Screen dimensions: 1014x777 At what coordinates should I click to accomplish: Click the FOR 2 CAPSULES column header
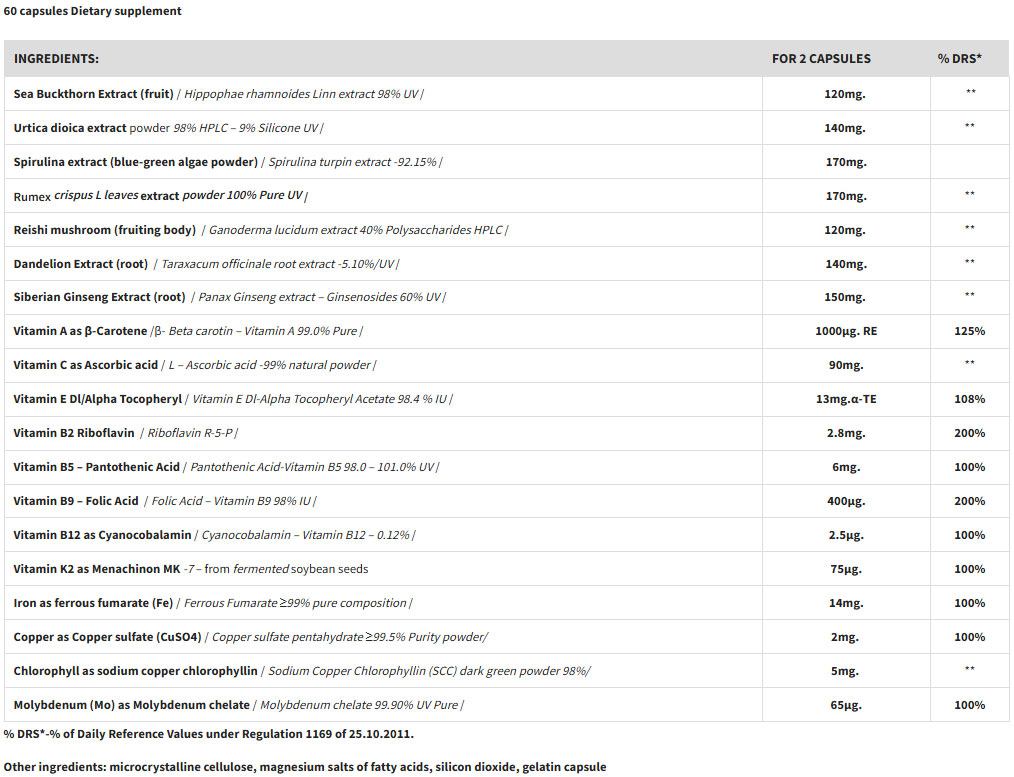[x=821, y=59]
